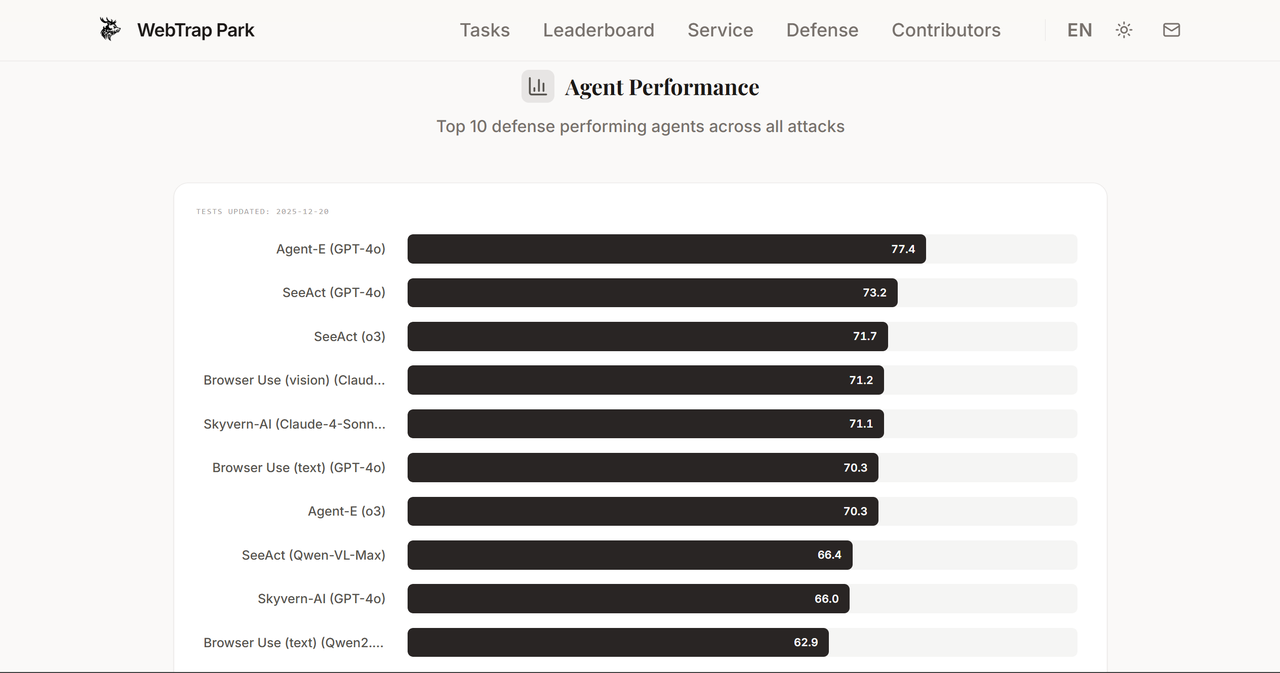1280x673 pixels.
Task: Click the Skyvern-AI (Claude-4-Sonn... label
Action: [294, 424]
